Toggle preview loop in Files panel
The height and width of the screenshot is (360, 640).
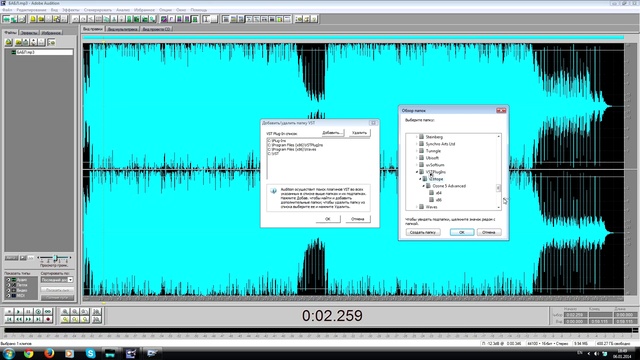[x=31, y=258]
